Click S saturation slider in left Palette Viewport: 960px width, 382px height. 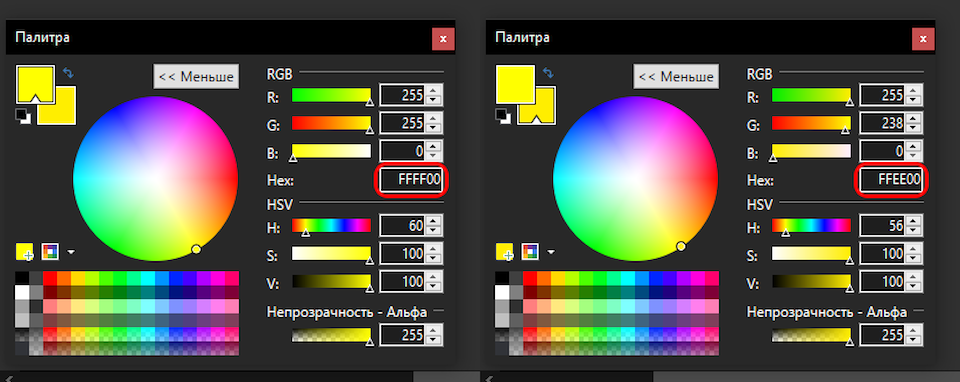[x=331, y=253]
